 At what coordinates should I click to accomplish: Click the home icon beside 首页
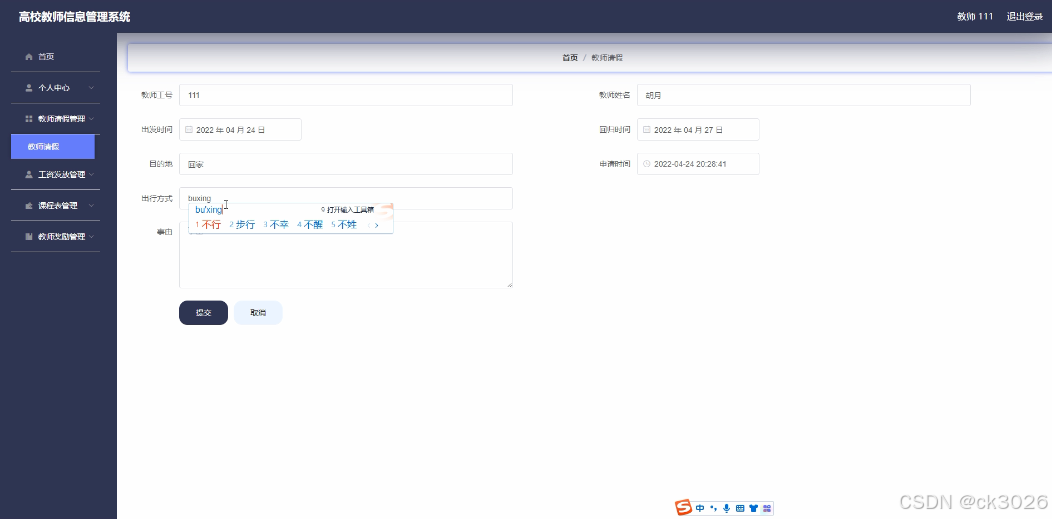[29, 57]
